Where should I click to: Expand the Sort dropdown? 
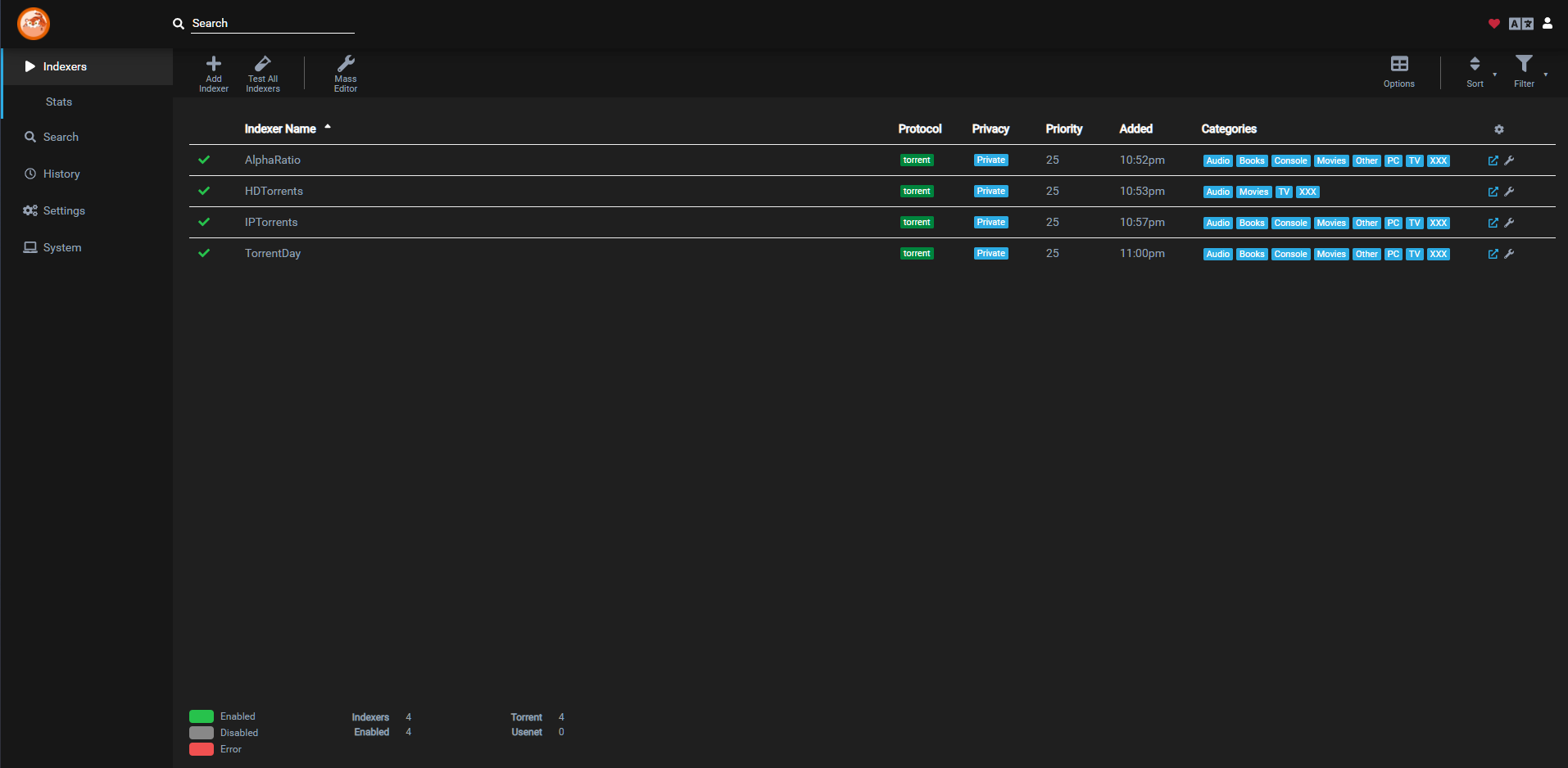coord(1475,71)
